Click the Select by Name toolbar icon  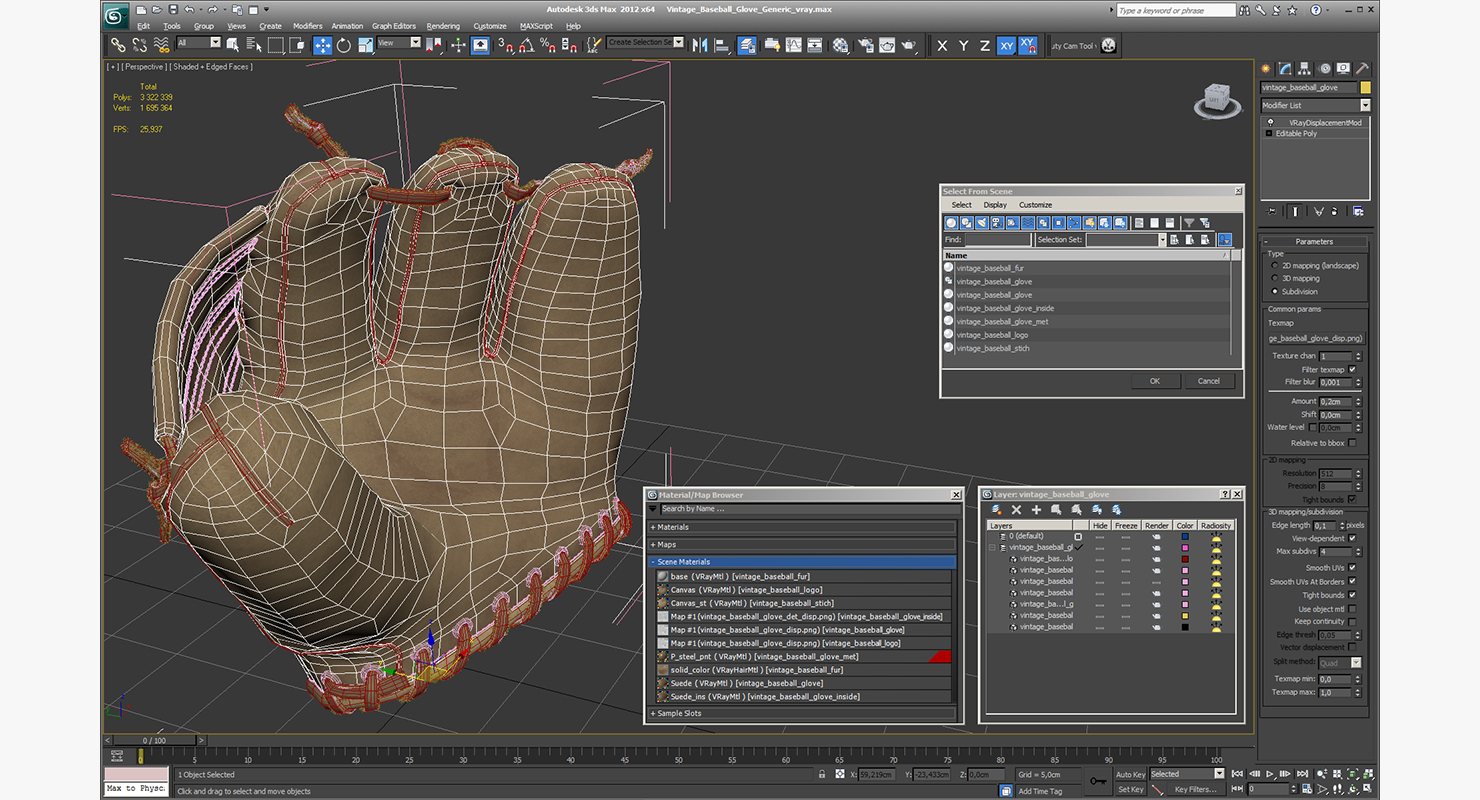(253, 45)
